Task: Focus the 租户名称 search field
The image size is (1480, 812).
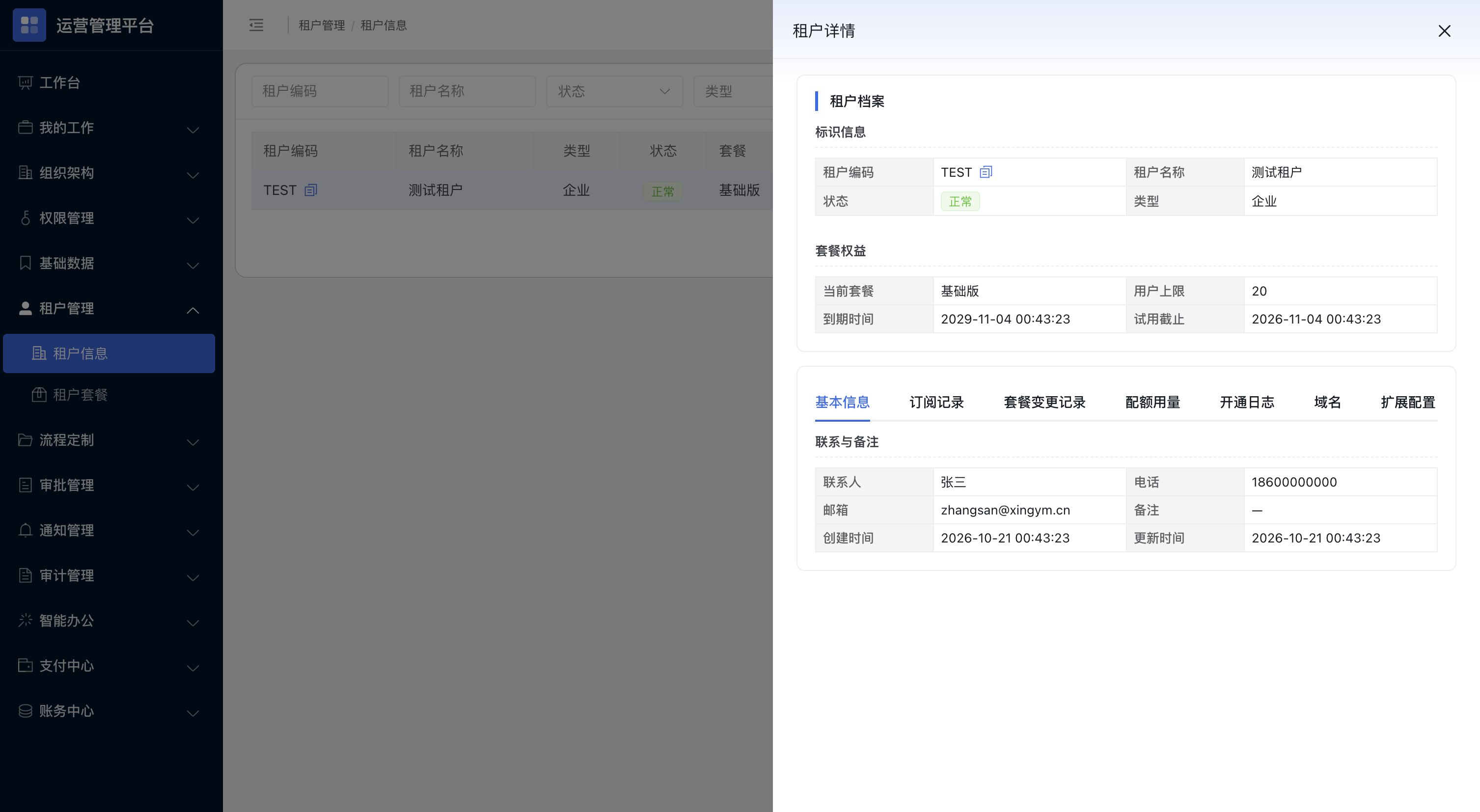Action: point(467,91)
